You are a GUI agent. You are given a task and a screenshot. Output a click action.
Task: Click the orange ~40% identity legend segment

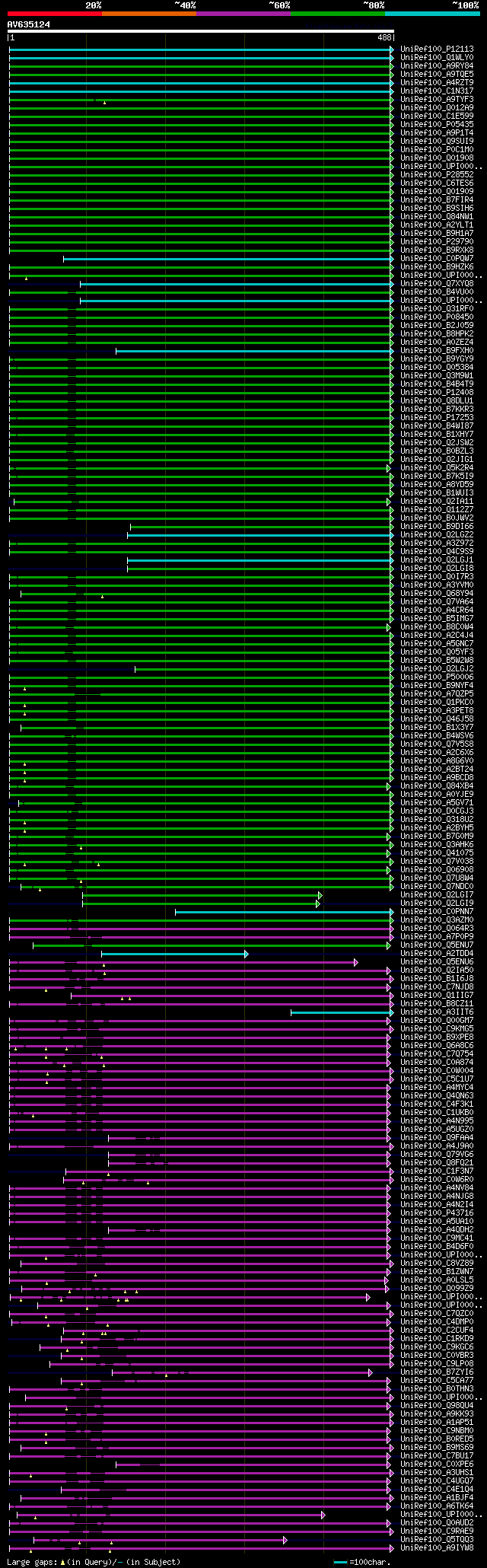coord(148,14)
